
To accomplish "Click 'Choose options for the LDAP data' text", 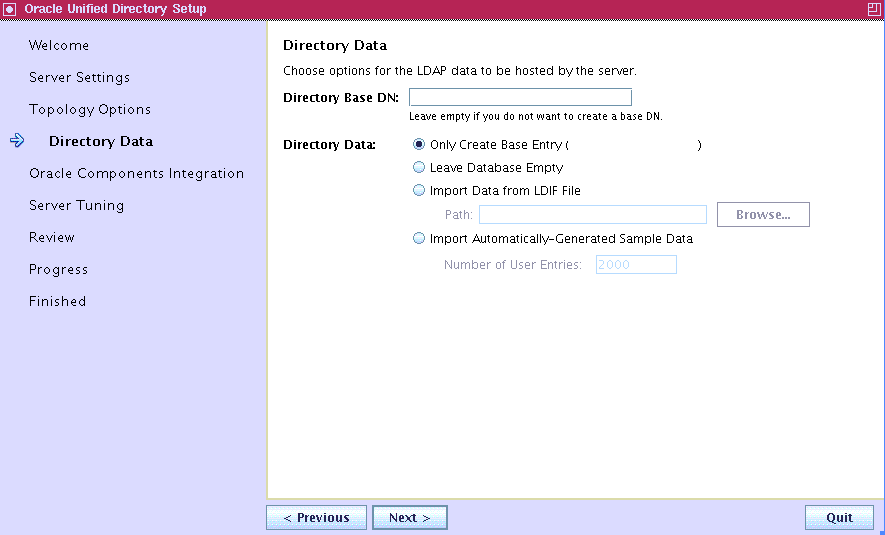I will [x=459, y=71].
